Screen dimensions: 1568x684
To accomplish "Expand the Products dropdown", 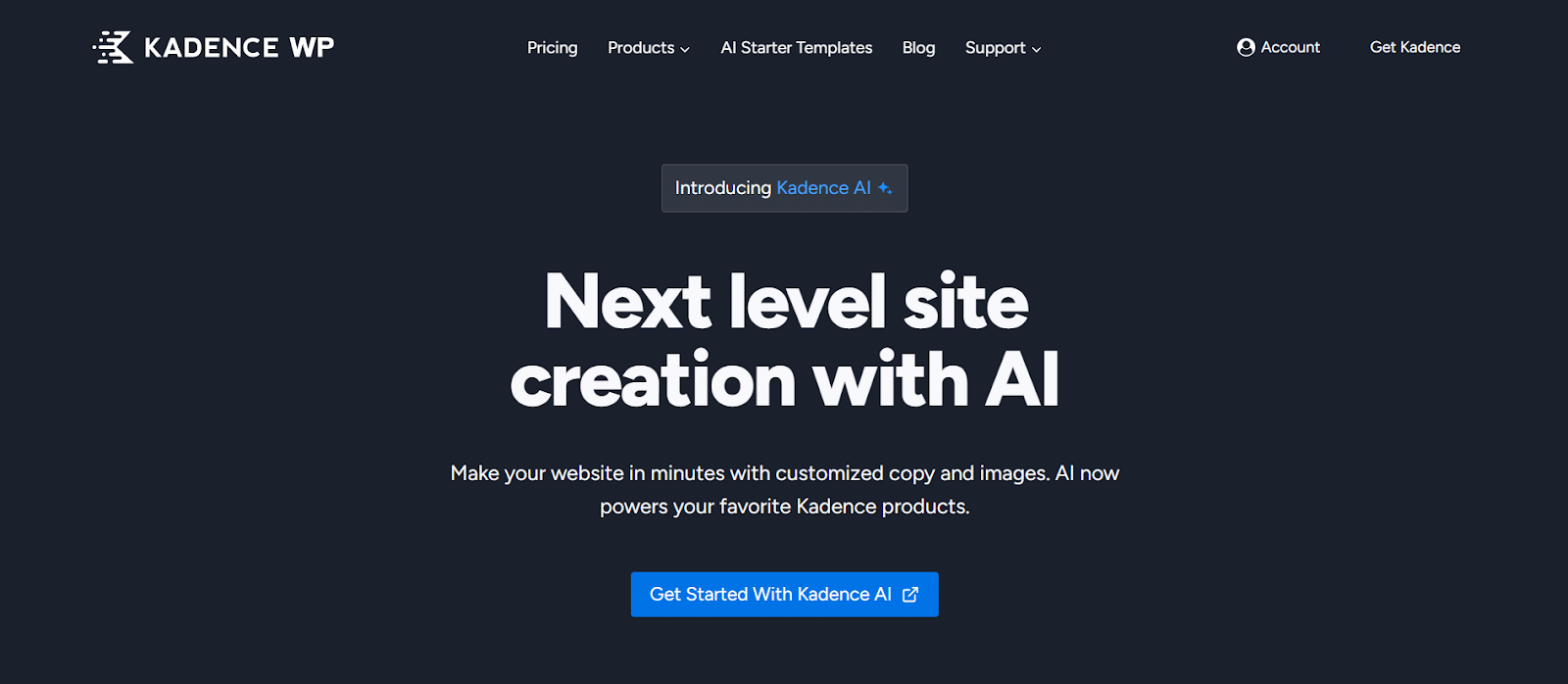I will coord(648,47).
